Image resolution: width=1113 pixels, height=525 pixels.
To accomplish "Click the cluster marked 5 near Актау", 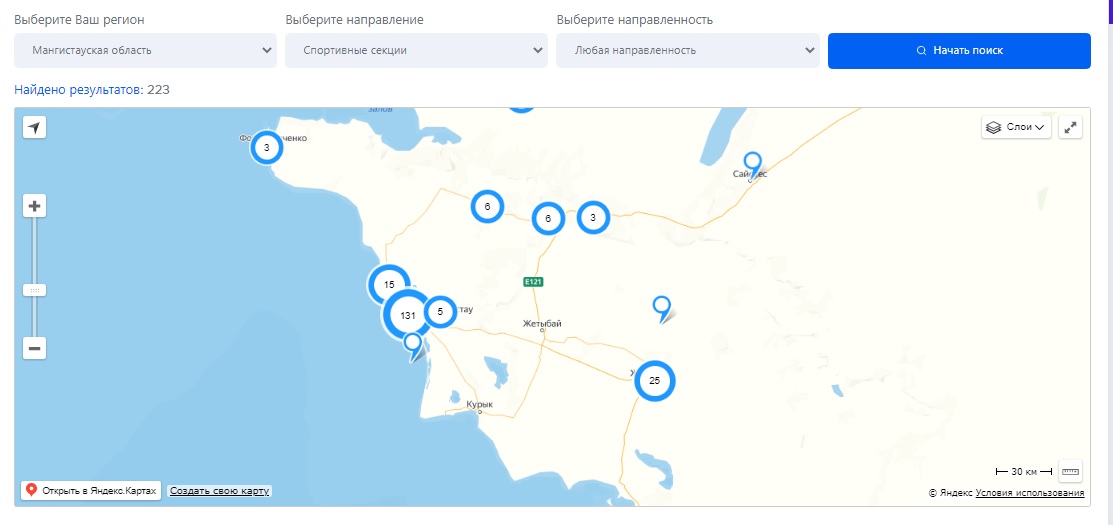I will click(x=440, y=312).
